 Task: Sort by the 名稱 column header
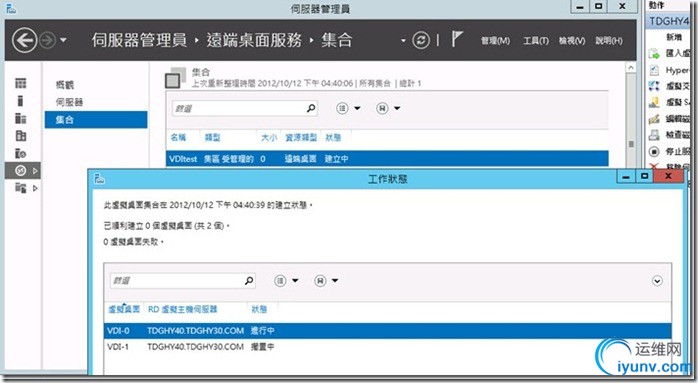[x=178, y=137]
